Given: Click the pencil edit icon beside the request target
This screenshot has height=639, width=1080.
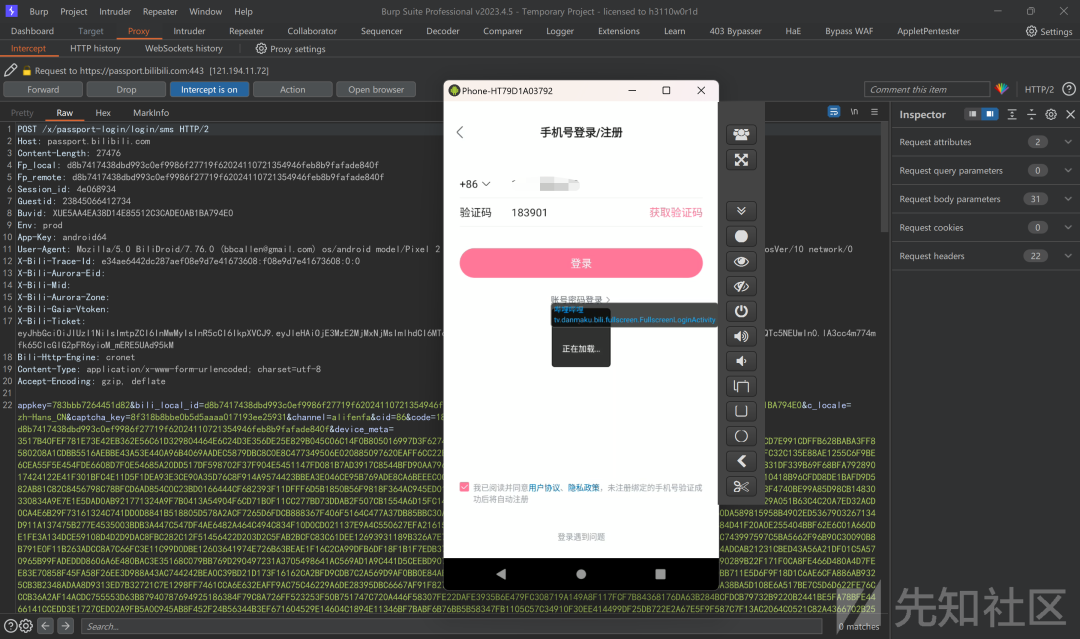Looking at the screenshot, I should (10, 70).
